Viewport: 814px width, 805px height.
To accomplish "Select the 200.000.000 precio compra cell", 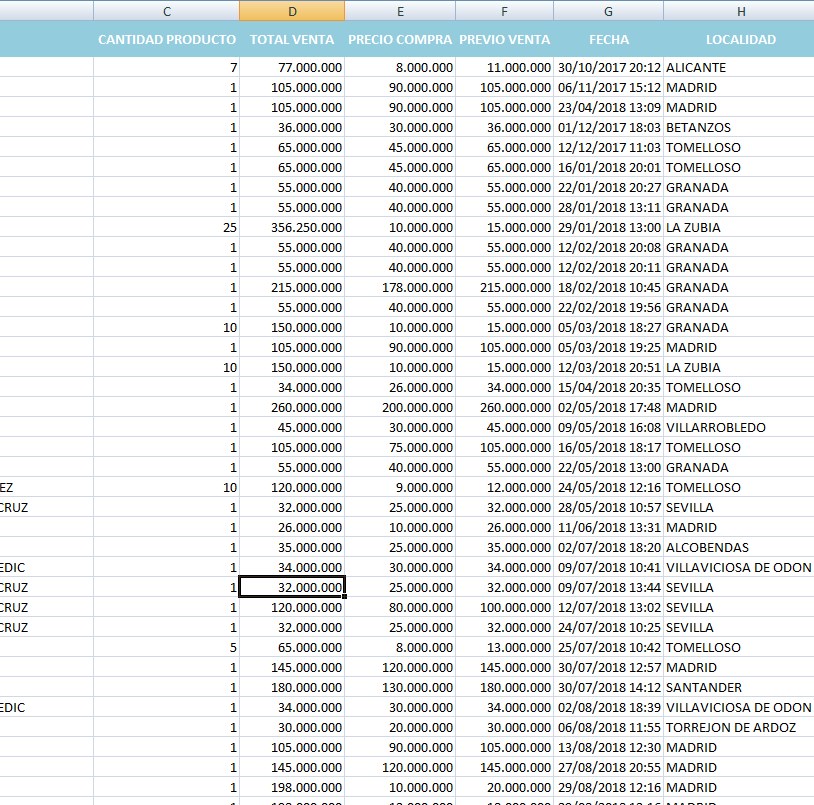I will click(400, 408).
